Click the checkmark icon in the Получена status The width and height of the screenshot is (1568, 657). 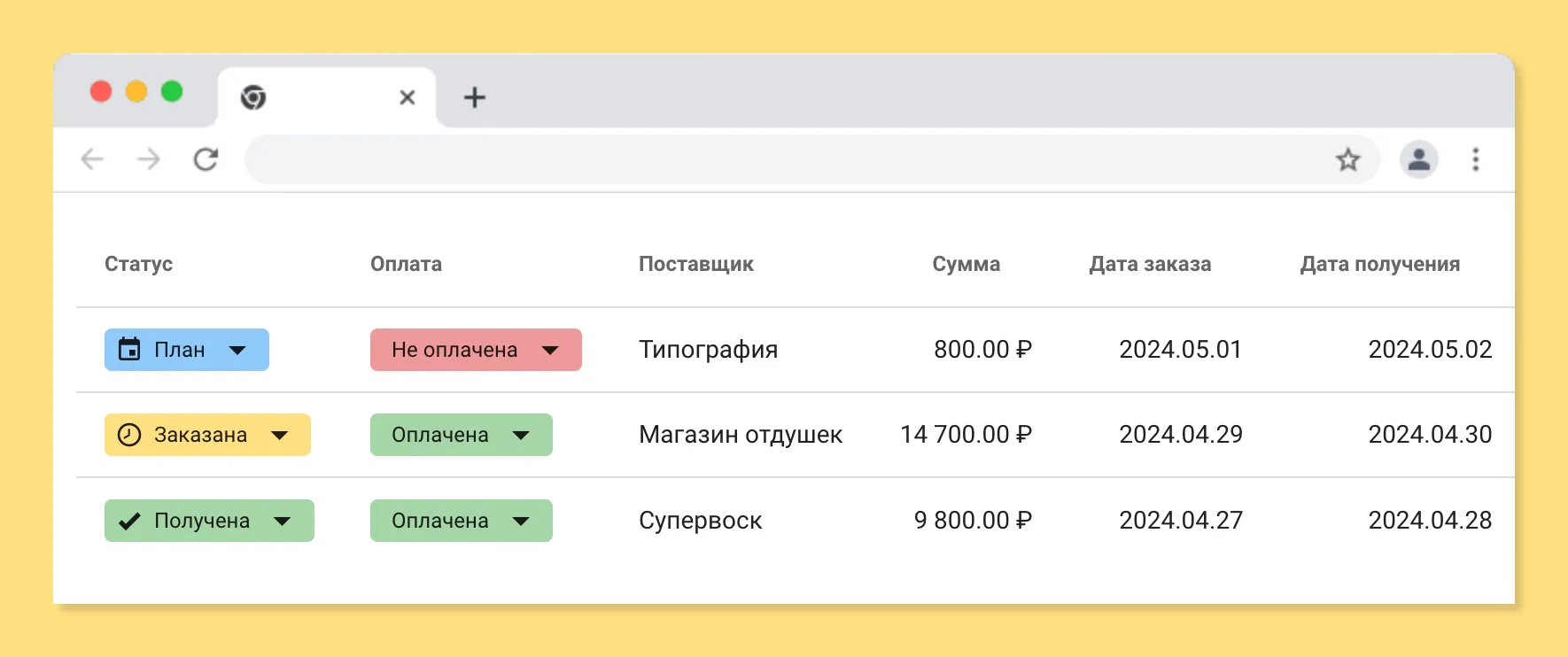129,521
